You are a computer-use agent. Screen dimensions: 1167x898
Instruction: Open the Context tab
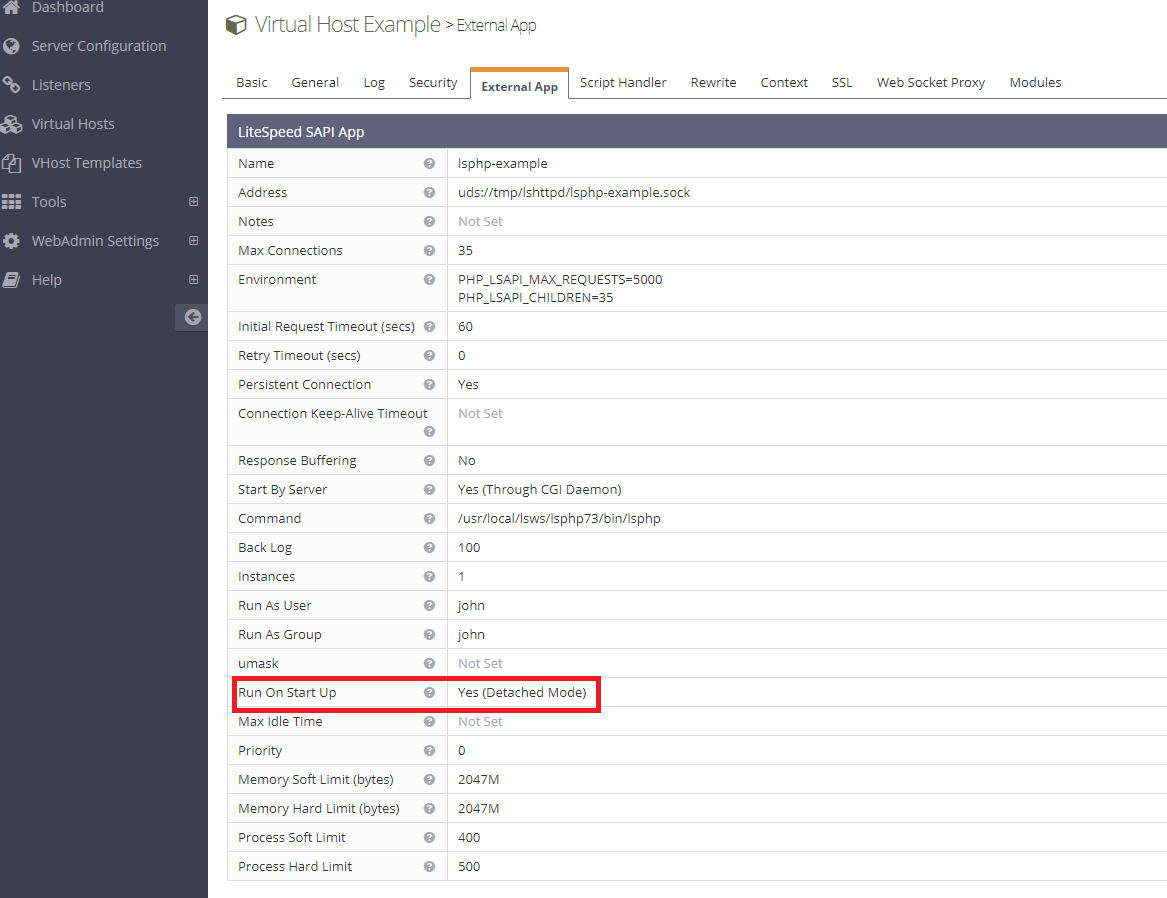[x=784, y=83]
